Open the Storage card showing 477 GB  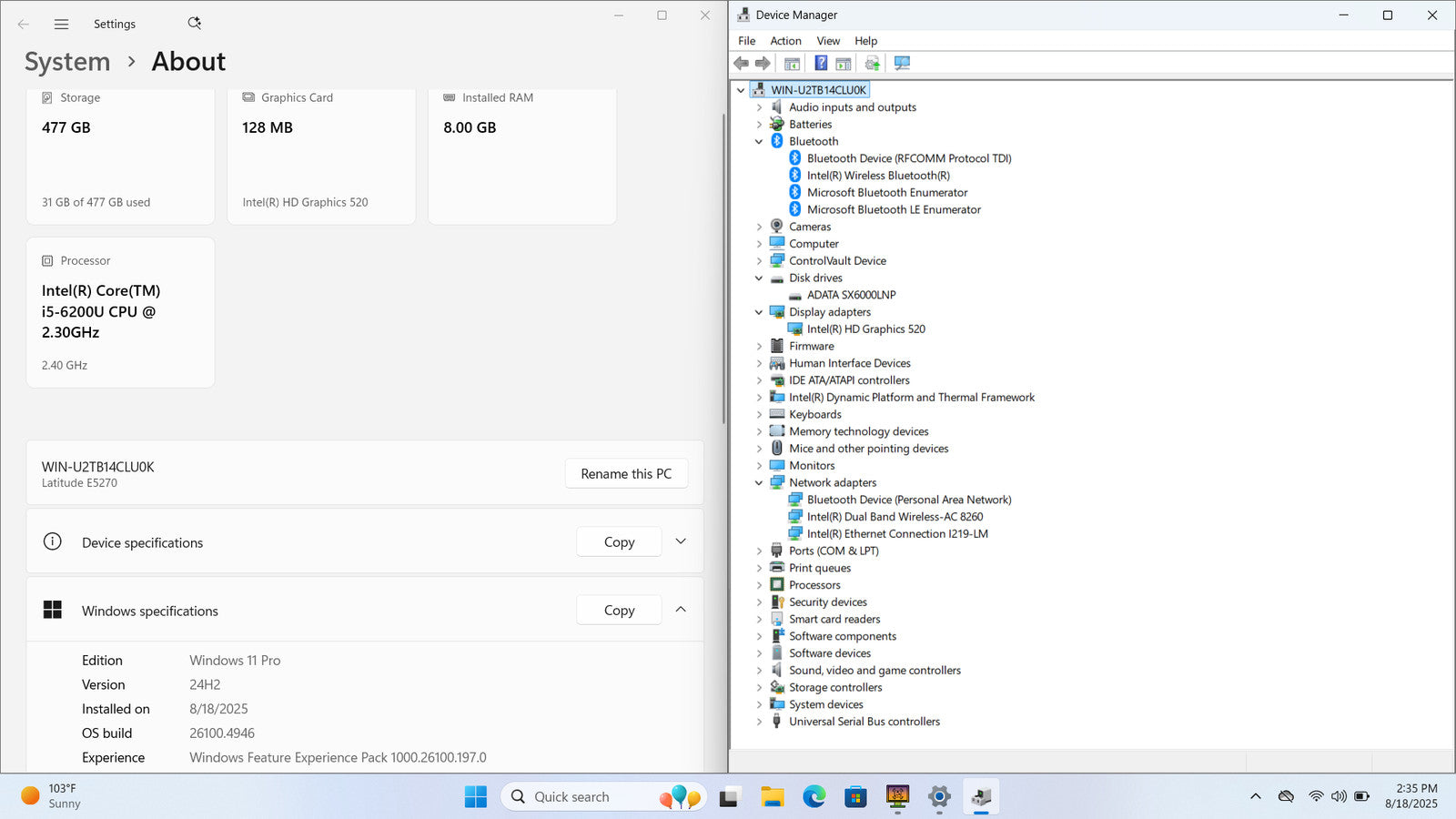coord(121,157)
